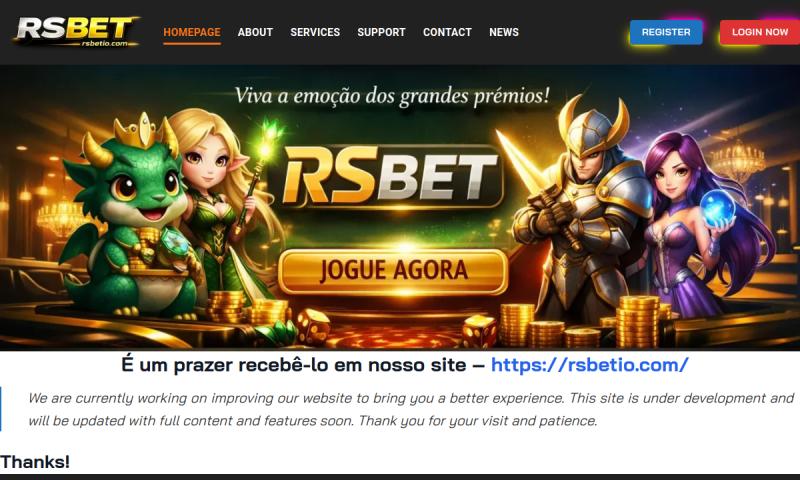Open the https://rsbetio.com/ link
Image resolution: width=800 pixels, height=480 pixels.
click(590, 365)
